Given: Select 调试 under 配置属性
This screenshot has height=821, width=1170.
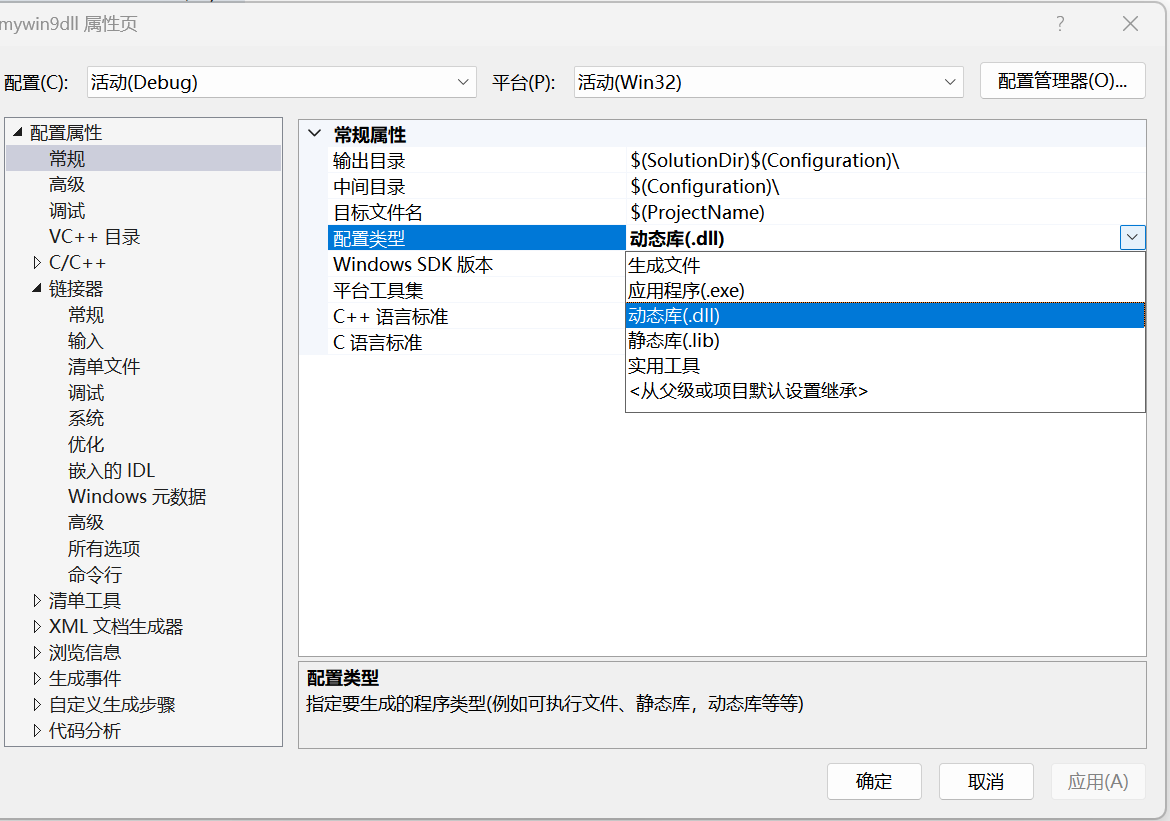Looking at the screenshot, I should tap(67, 210).
